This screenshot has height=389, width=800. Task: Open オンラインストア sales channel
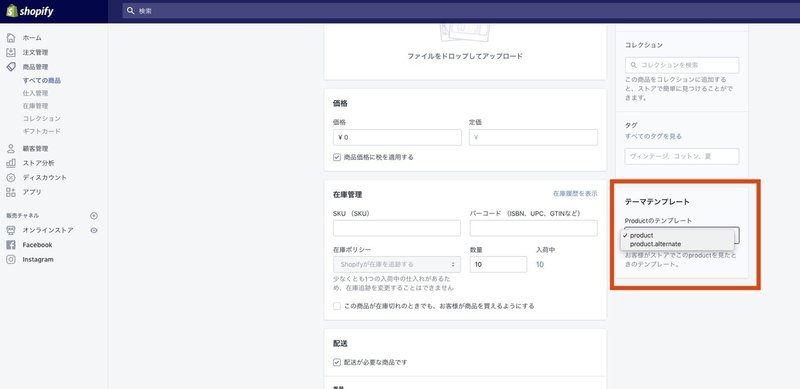[x=48, y=230]
